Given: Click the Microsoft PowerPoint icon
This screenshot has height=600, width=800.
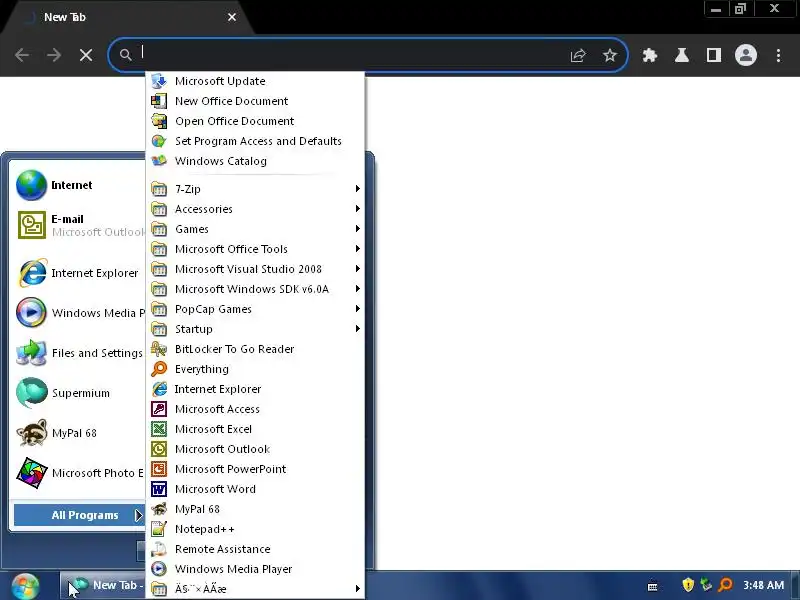Looking at the screenshot, I should [159, 469].
